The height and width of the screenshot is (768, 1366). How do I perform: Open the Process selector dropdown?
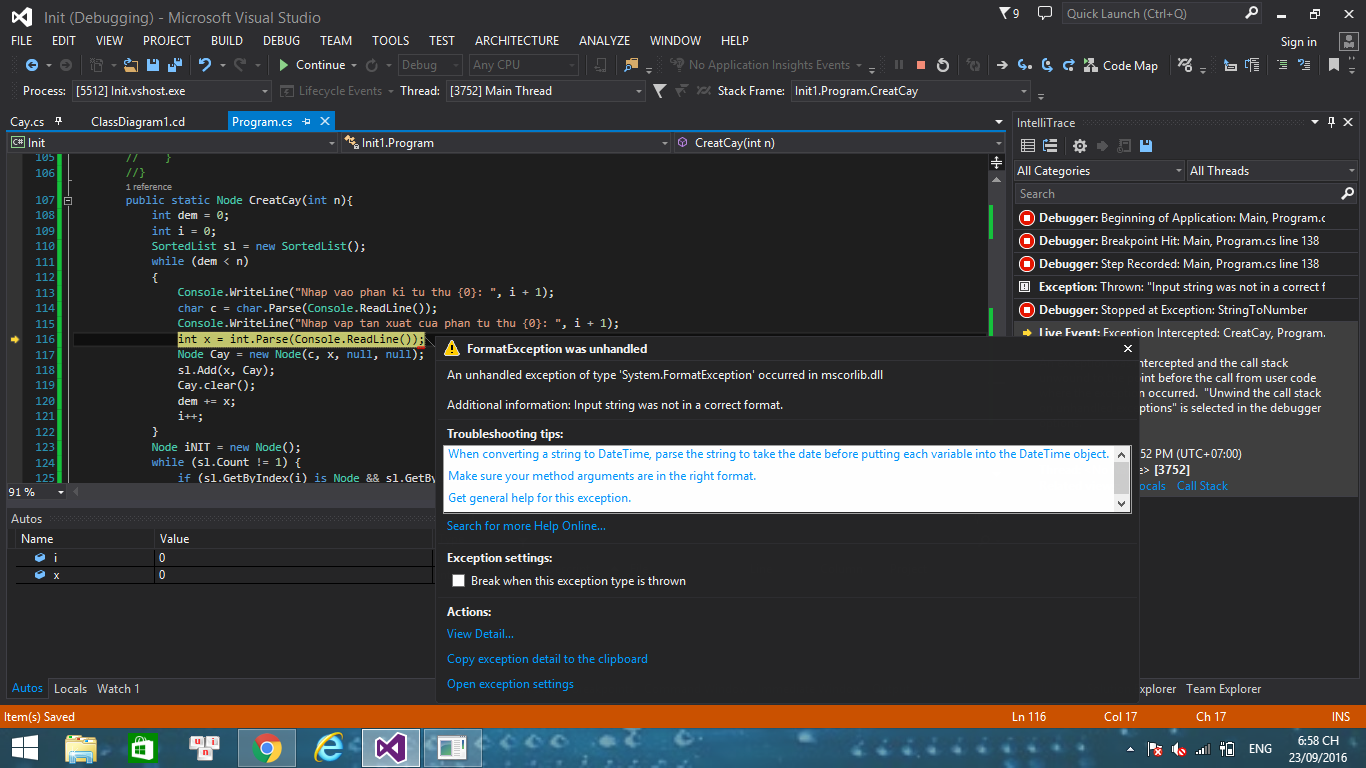[x=264, y=91]
